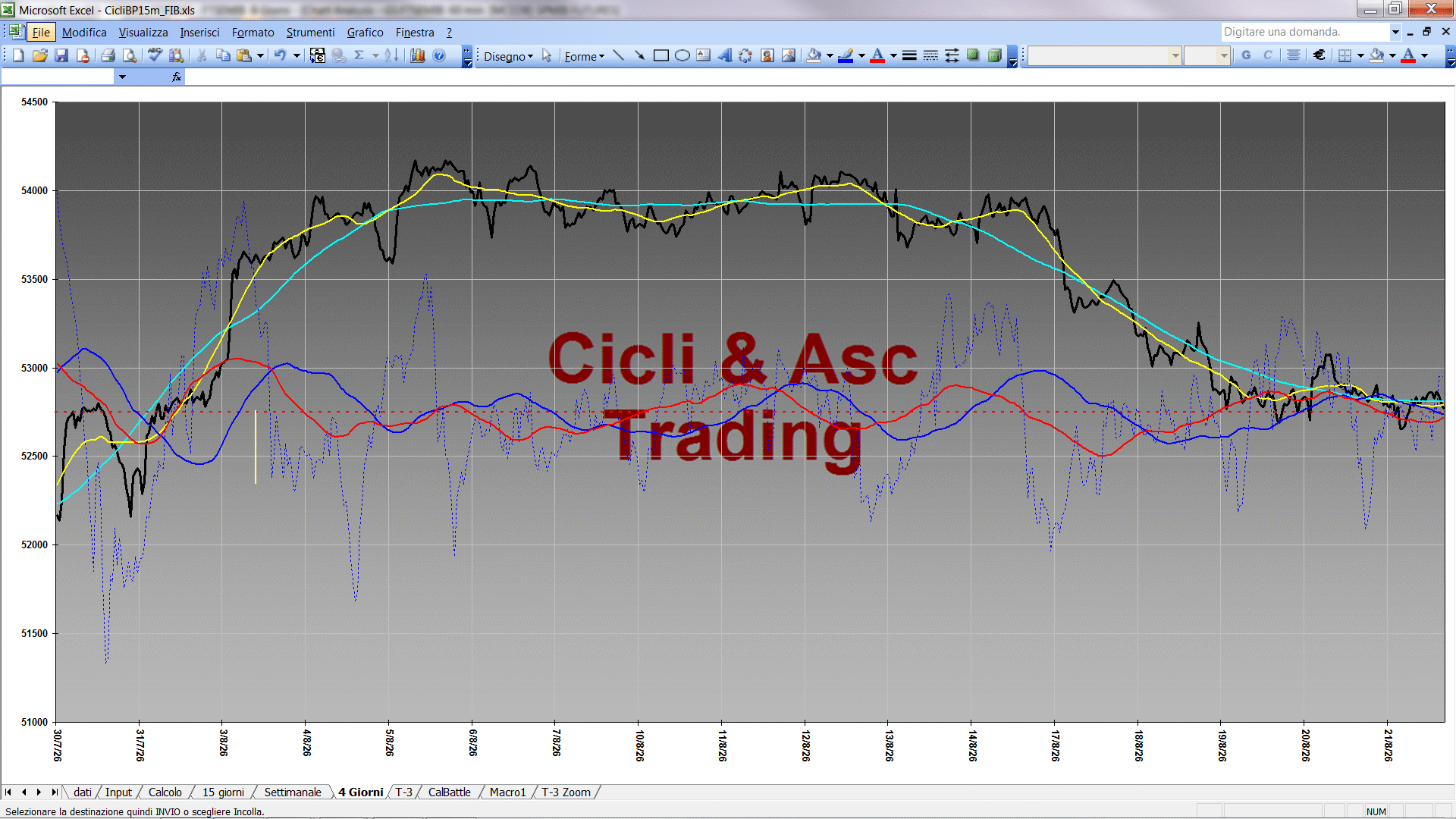Open the Arrow Style options

click(952, 55)
